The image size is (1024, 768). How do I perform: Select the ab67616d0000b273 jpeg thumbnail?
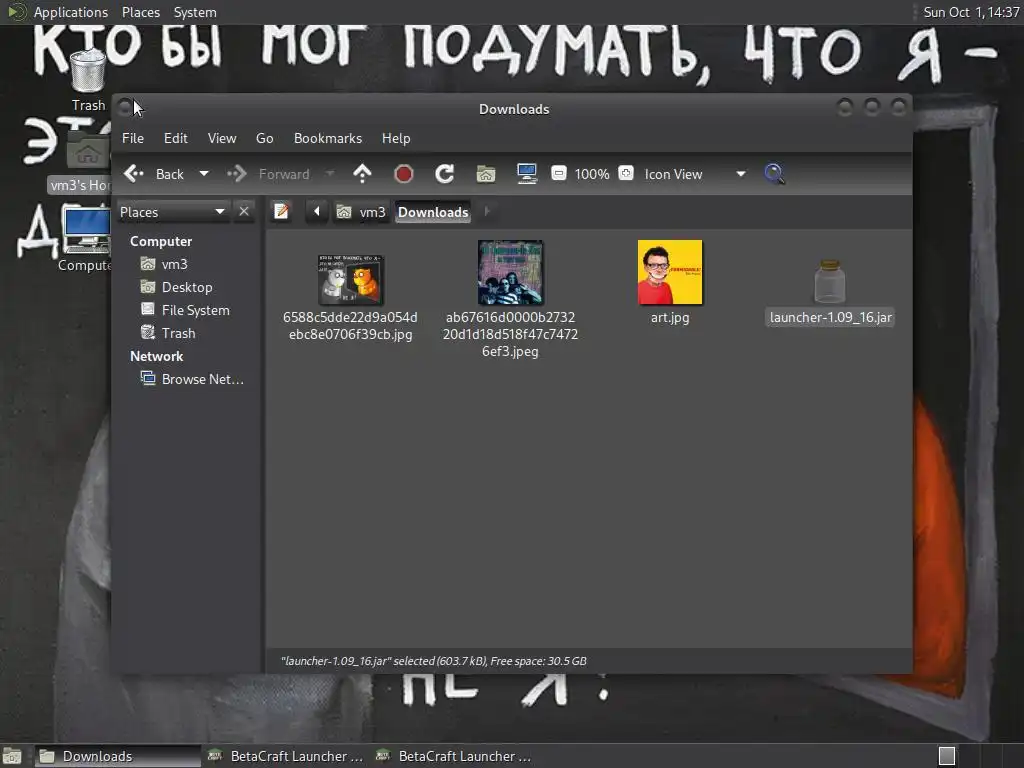point(510,272)
